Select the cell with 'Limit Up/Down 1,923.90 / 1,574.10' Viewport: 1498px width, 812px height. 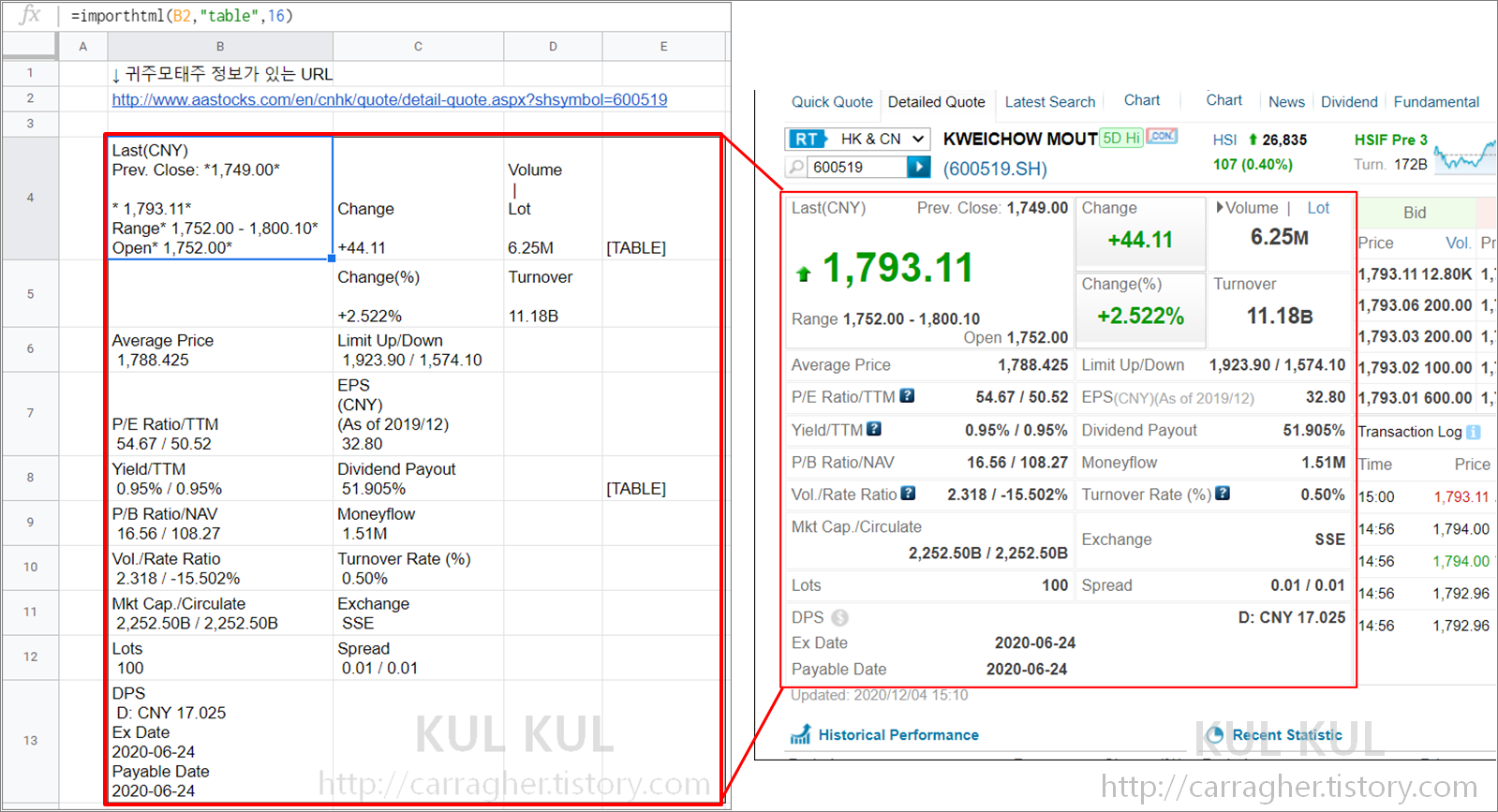[x=418, y=349]
